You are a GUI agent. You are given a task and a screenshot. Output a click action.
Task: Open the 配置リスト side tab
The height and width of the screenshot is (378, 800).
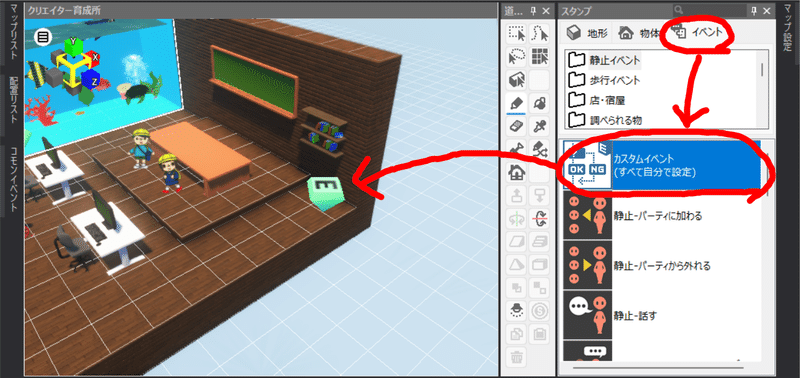click(x=14, y=100)
